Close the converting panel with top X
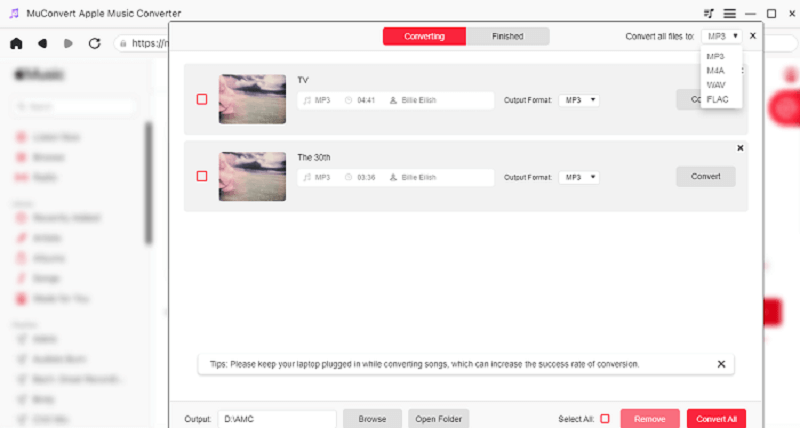Viewport: 800px width, 428px height. pyautogui.click(x=753, y=35)
